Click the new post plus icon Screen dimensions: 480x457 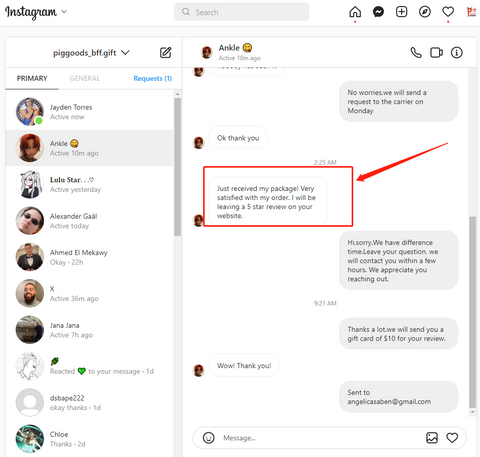click(x=401, y=12)
